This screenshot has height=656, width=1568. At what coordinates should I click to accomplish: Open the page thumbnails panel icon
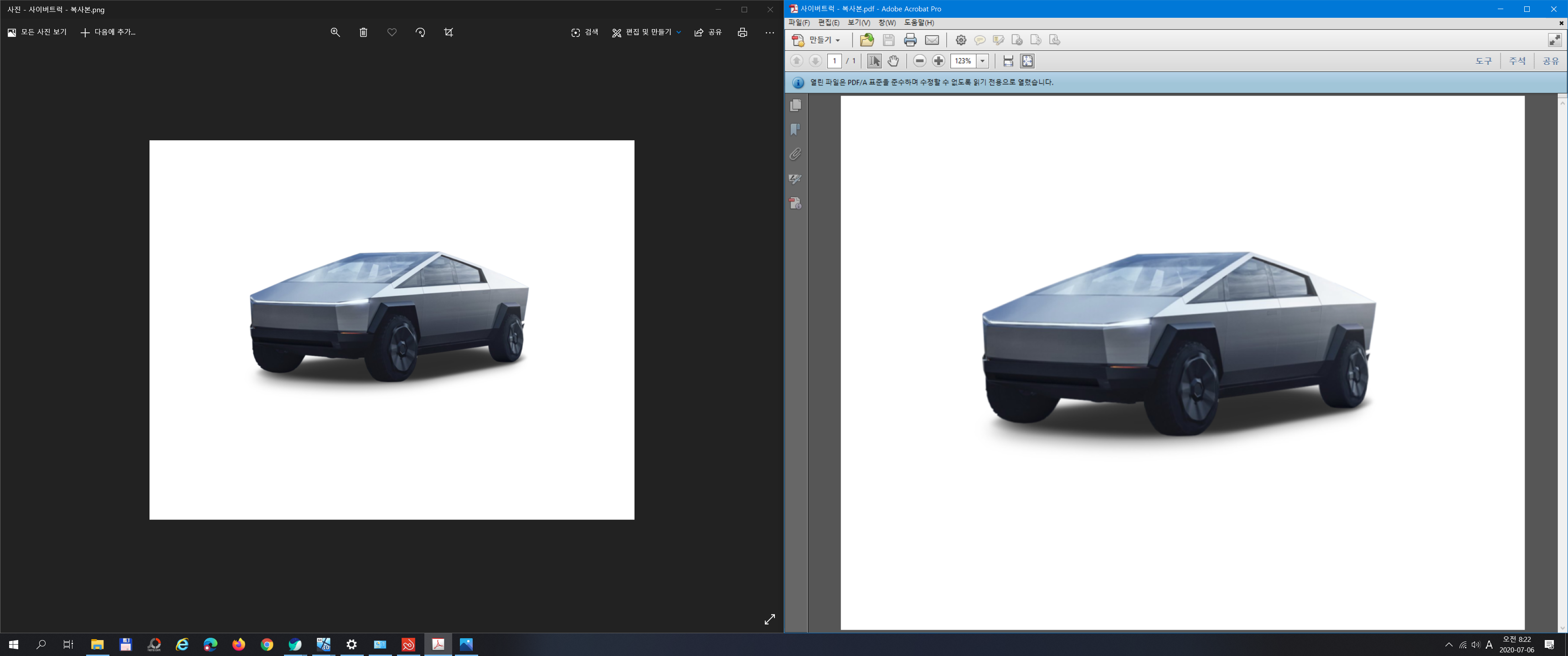click(x=795, y=105)
